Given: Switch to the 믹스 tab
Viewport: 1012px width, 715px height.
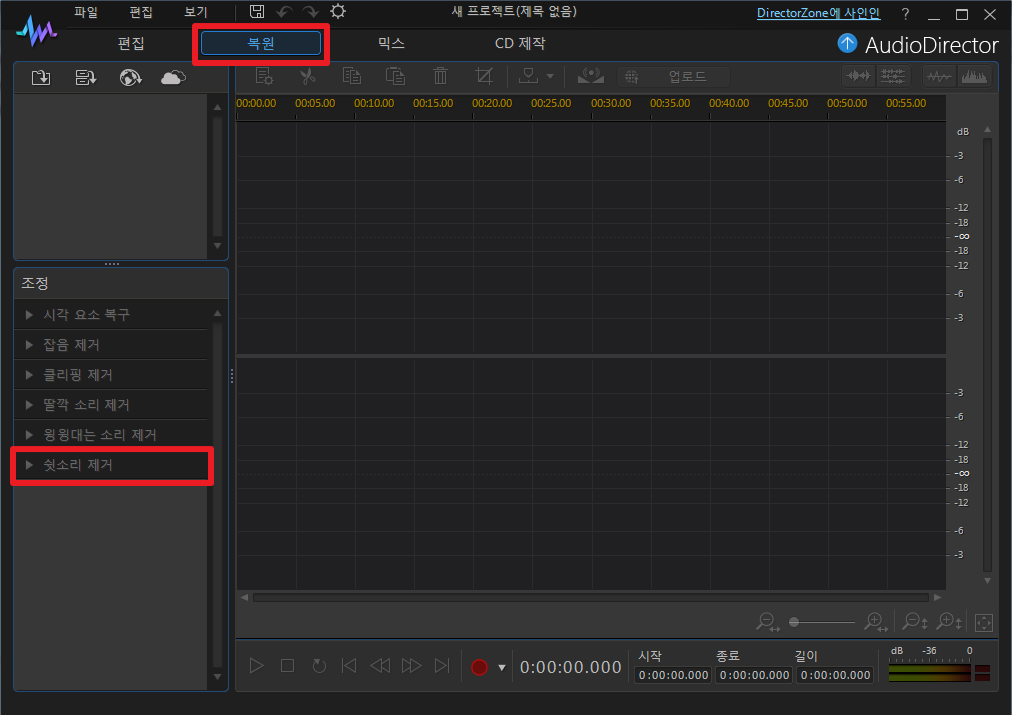Looking at the screenshot, I should (391, 43).
